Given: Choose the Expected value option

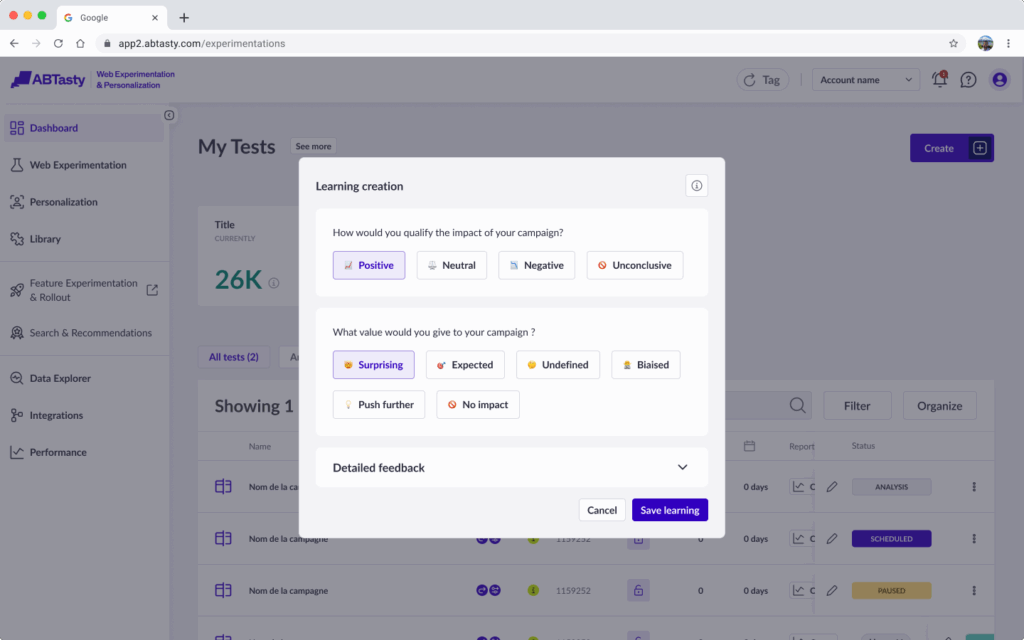Looking at the screenshot, I should [x=465, y=365].
